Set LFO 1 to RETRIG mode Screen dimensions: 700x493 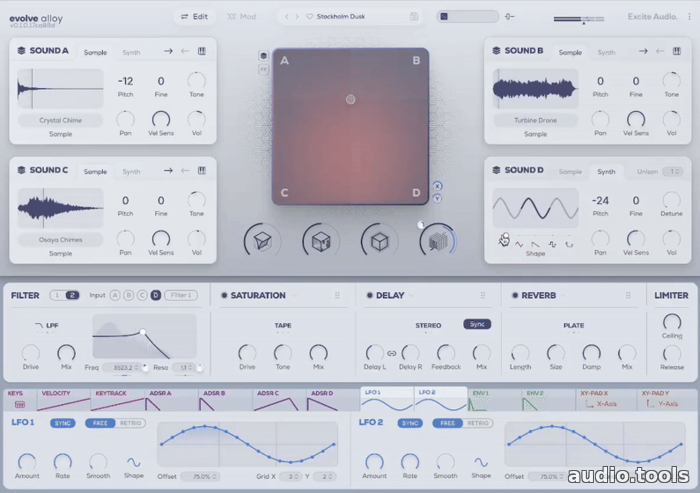click(x=130, y=423)
